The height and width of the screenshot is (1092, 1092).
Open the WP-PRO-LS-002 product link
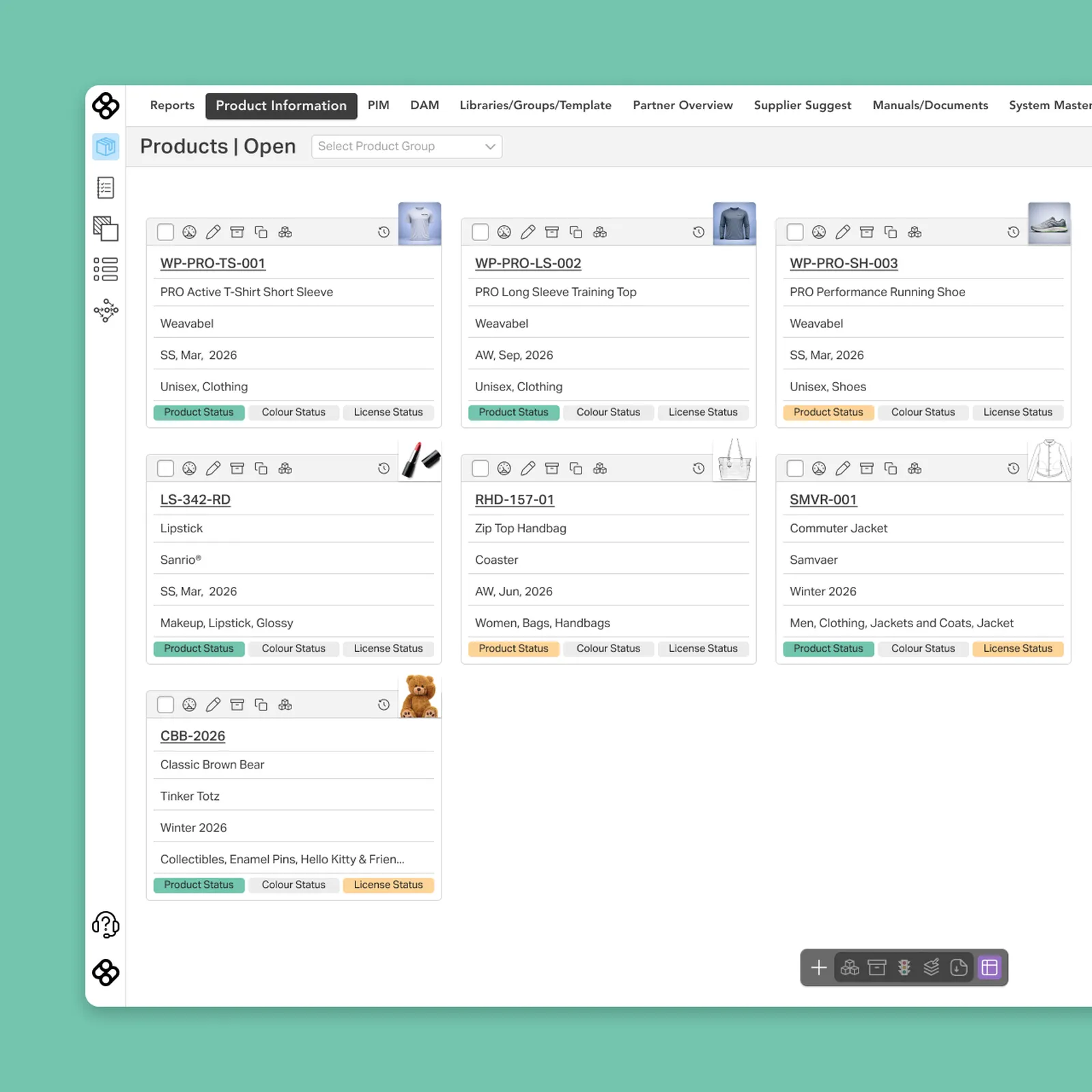pyautogui.click(x=528, y=263)
